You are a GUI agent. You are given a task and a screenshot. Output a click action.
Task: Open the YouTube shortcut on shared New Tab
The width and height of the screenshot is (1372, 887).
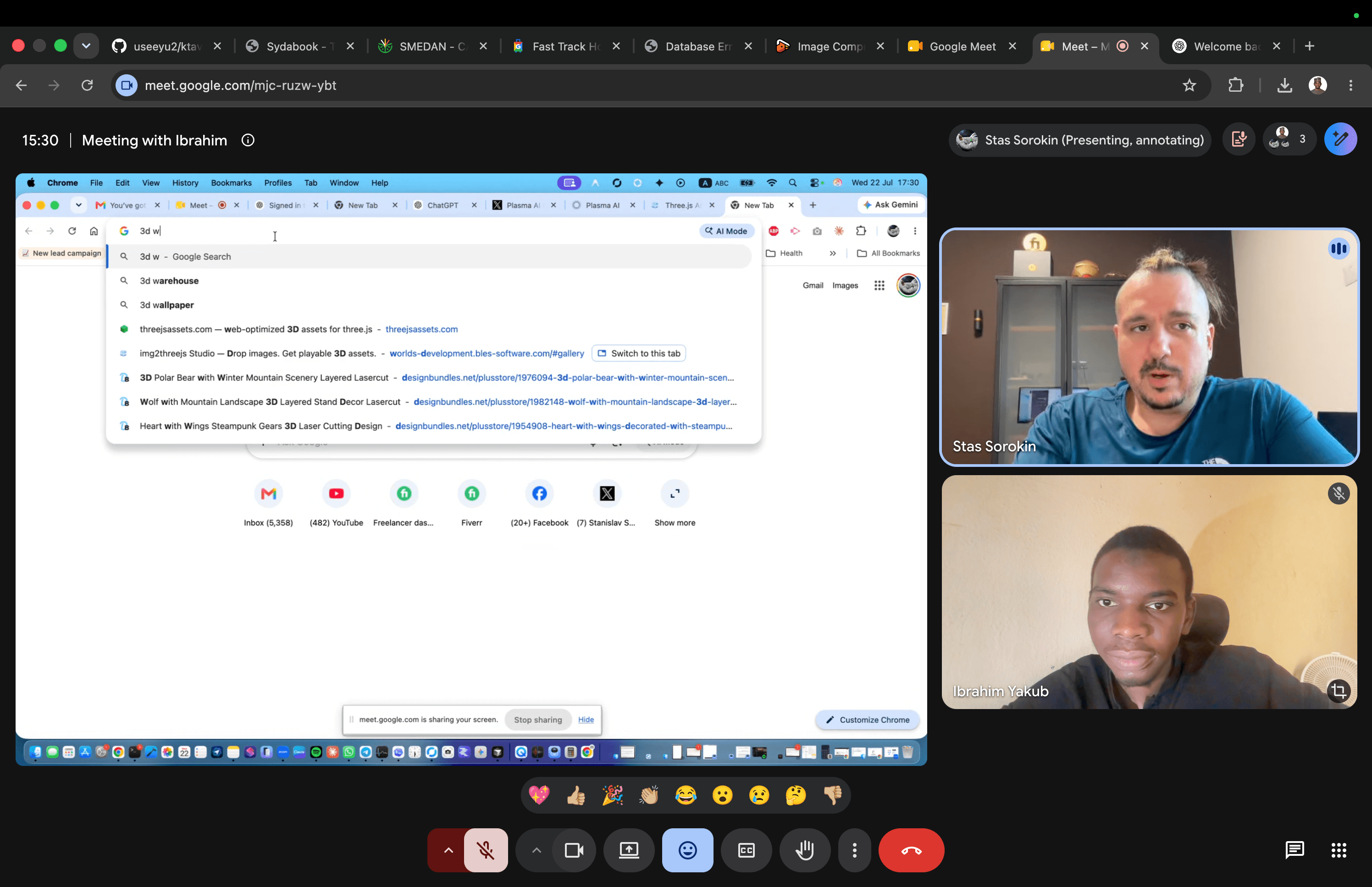click(336, 504)
